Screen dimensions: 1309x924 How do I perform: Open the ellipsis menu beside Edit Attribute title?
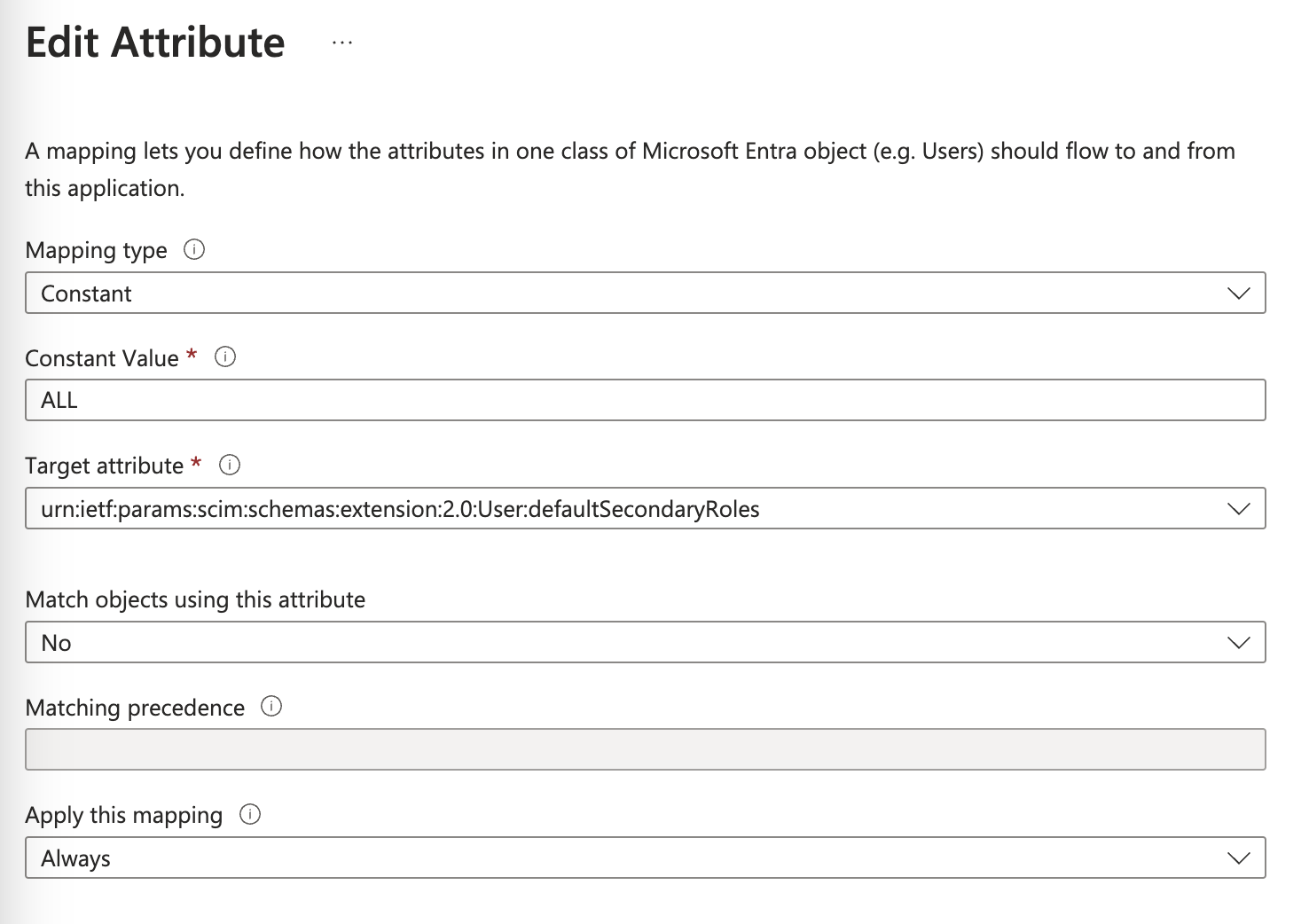[x=341, y=43]
